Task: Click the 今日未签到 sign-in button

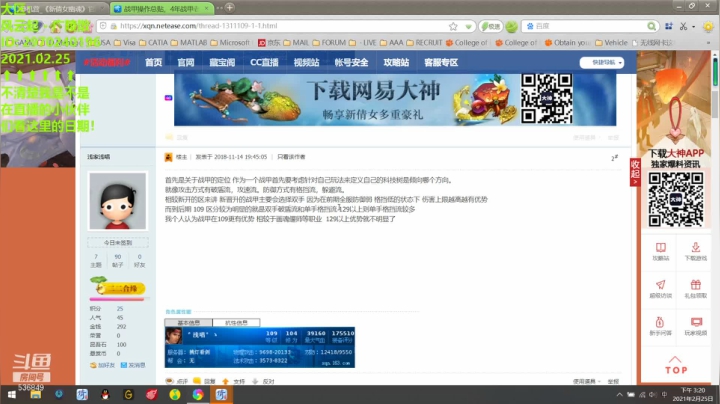Action: 118,242
